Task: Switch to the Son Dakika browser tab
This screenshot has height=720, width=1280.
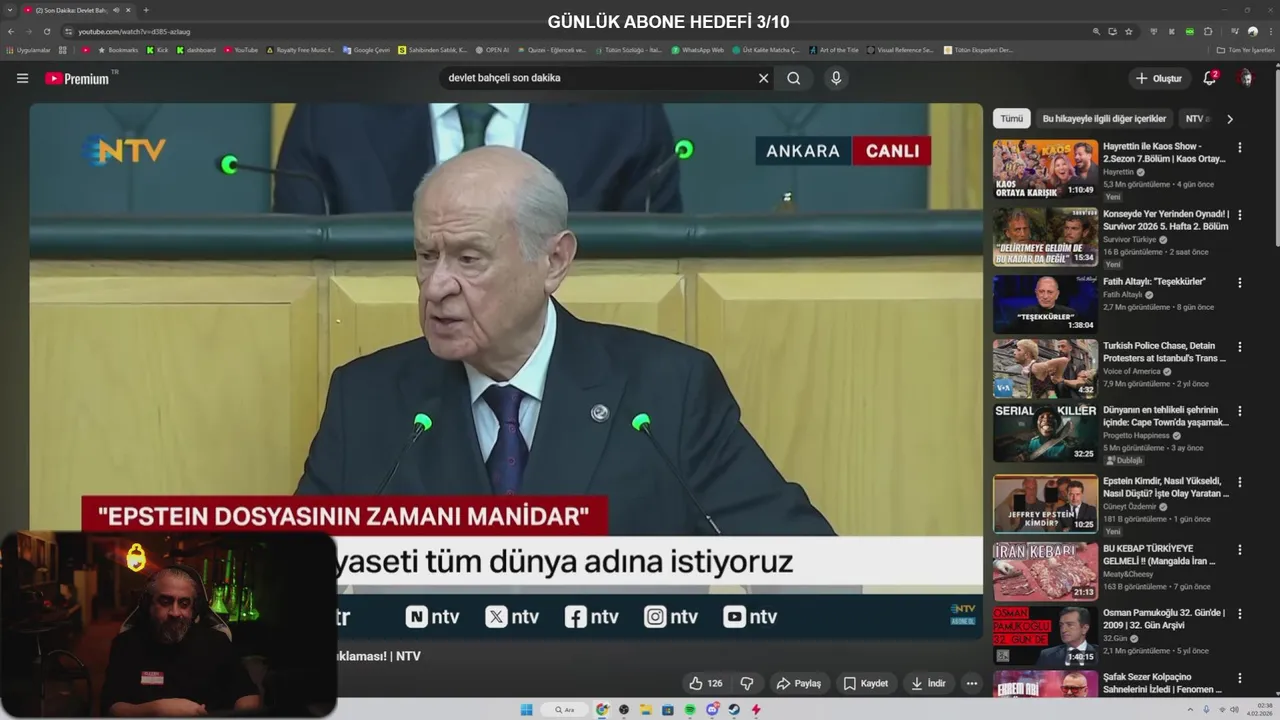Action: pyautogui.click(x=78, y=10)
